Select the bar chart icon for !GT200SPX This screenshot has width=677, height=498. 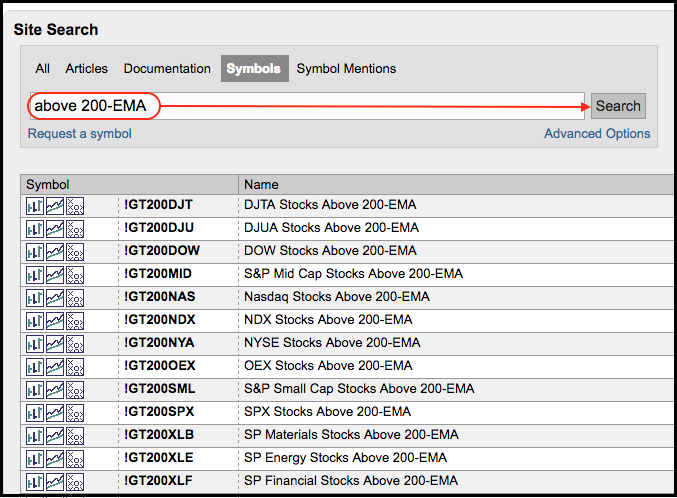coord(35,412)
